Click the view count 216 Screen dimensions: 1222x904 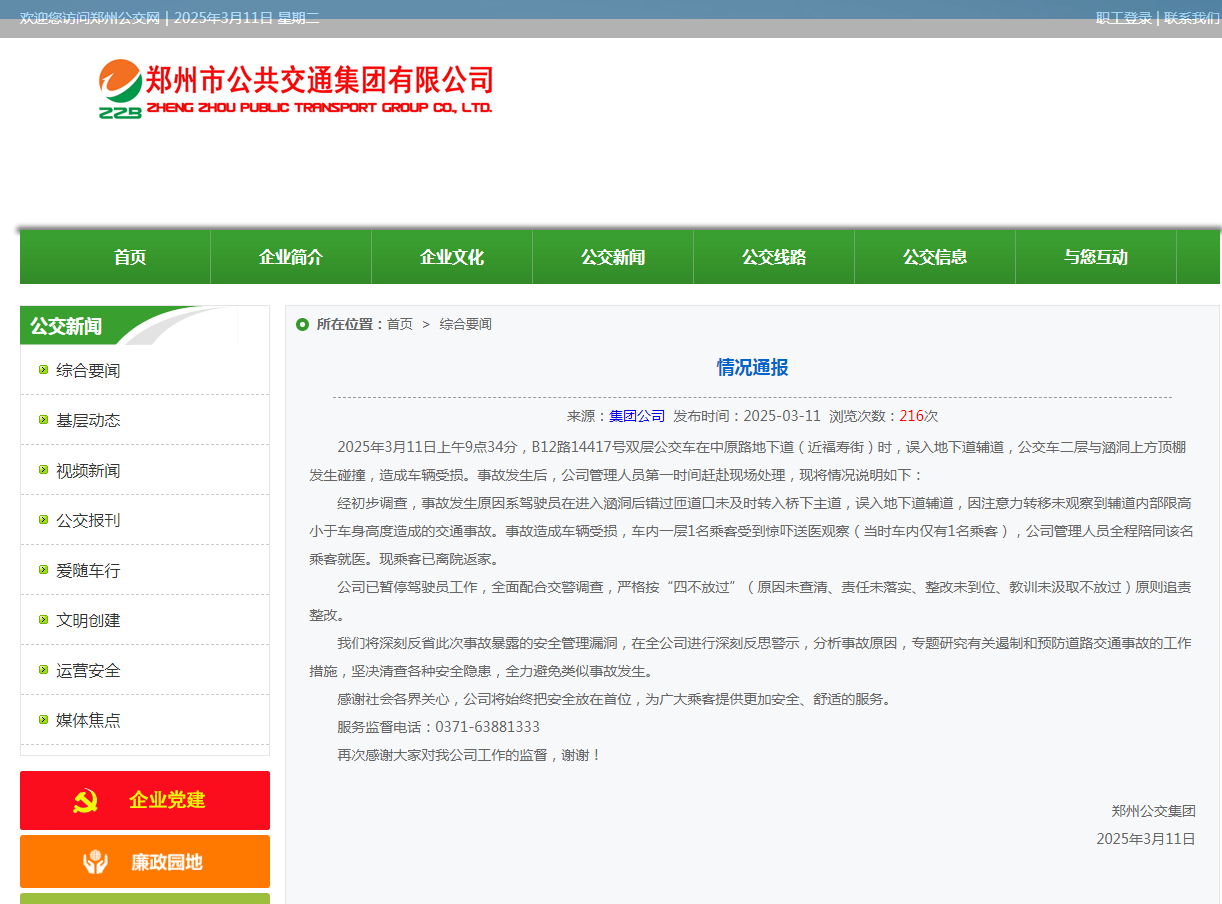[911, 416]
